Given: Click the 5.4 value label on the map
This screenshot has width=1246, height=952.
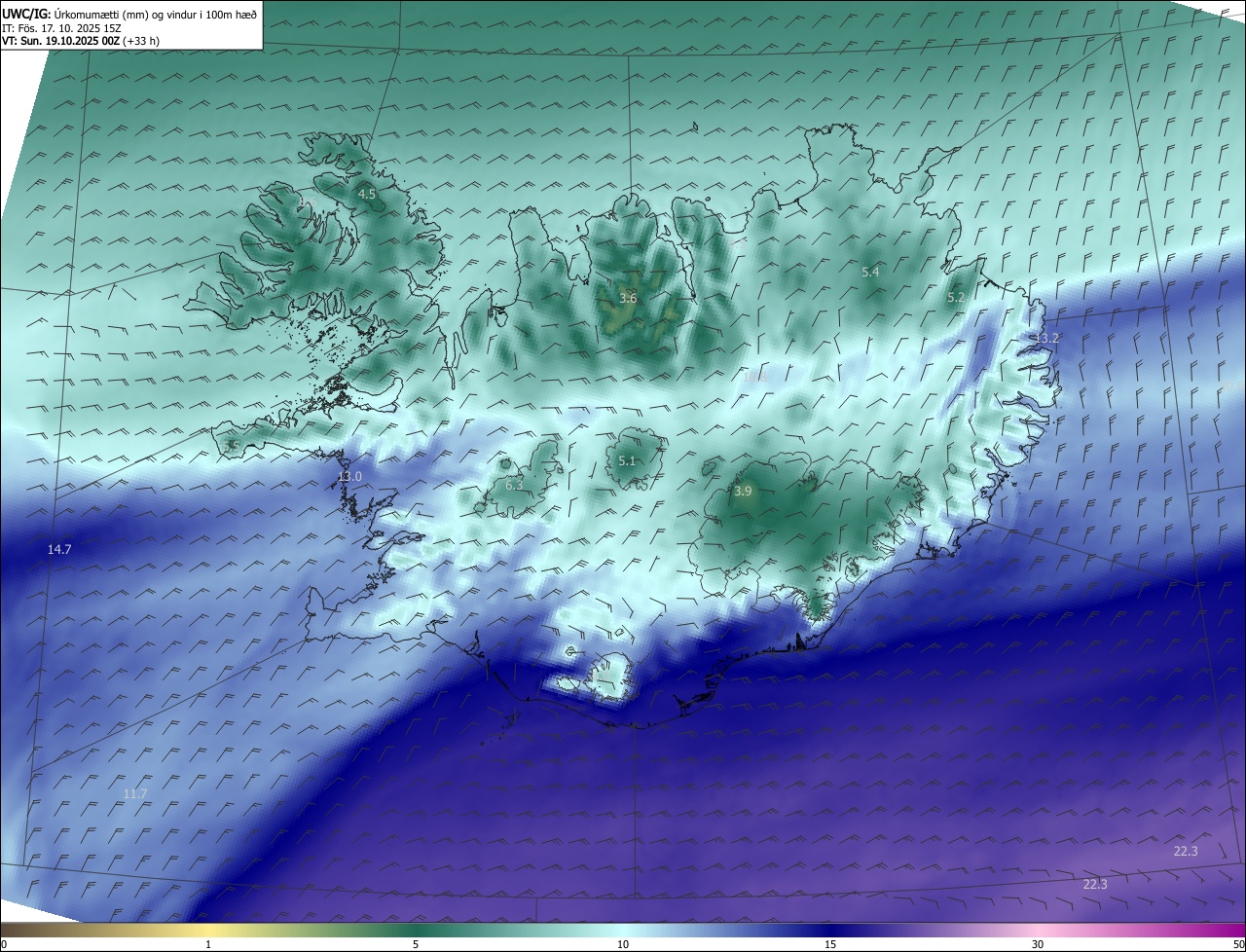Looking at the screenshot, I should point(870,273).
